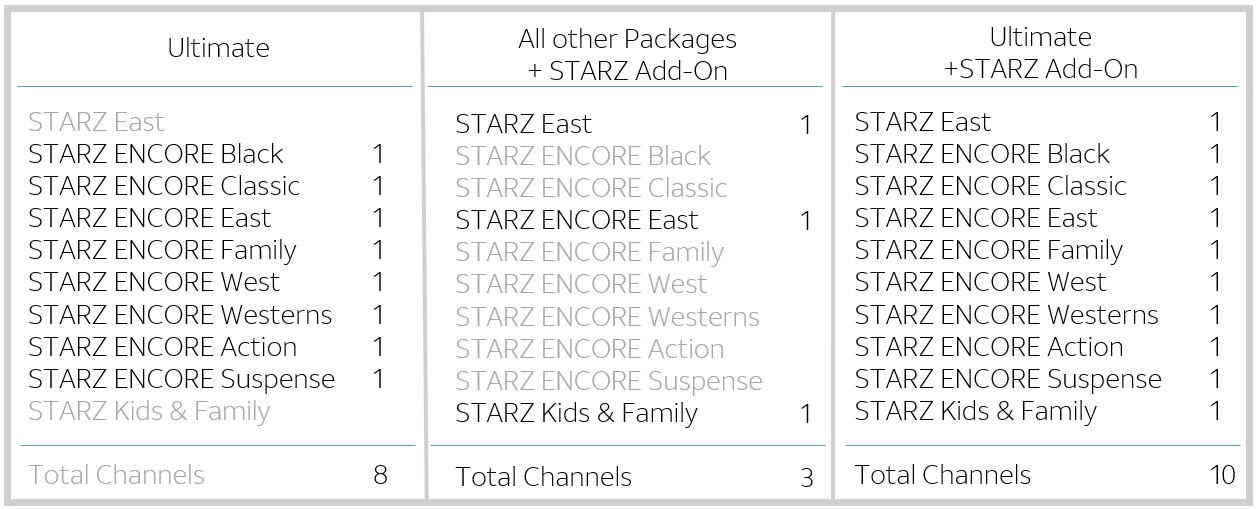This screenshot has height=509, width=1258.
Task: Select greyed-out STARZ ENCORE Action in middle column
Action: coord(589,349)
